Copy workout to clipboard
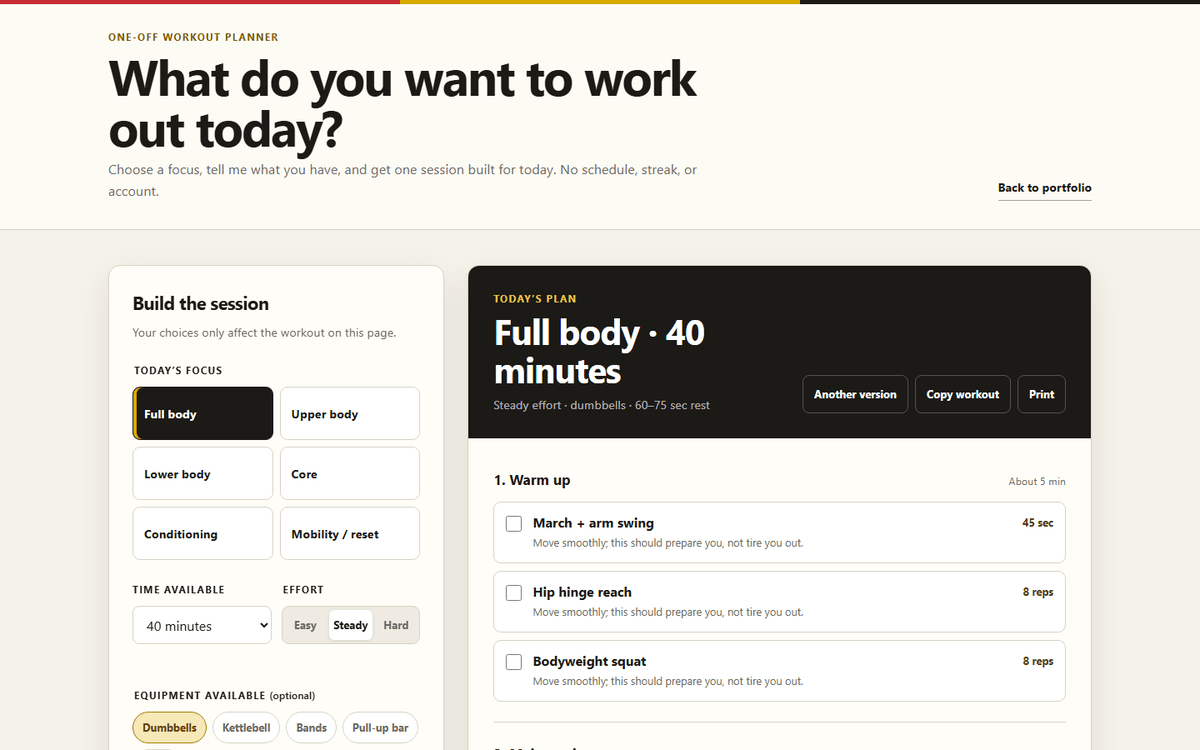Screen dimensions: 1200x750 pos(963,394)
